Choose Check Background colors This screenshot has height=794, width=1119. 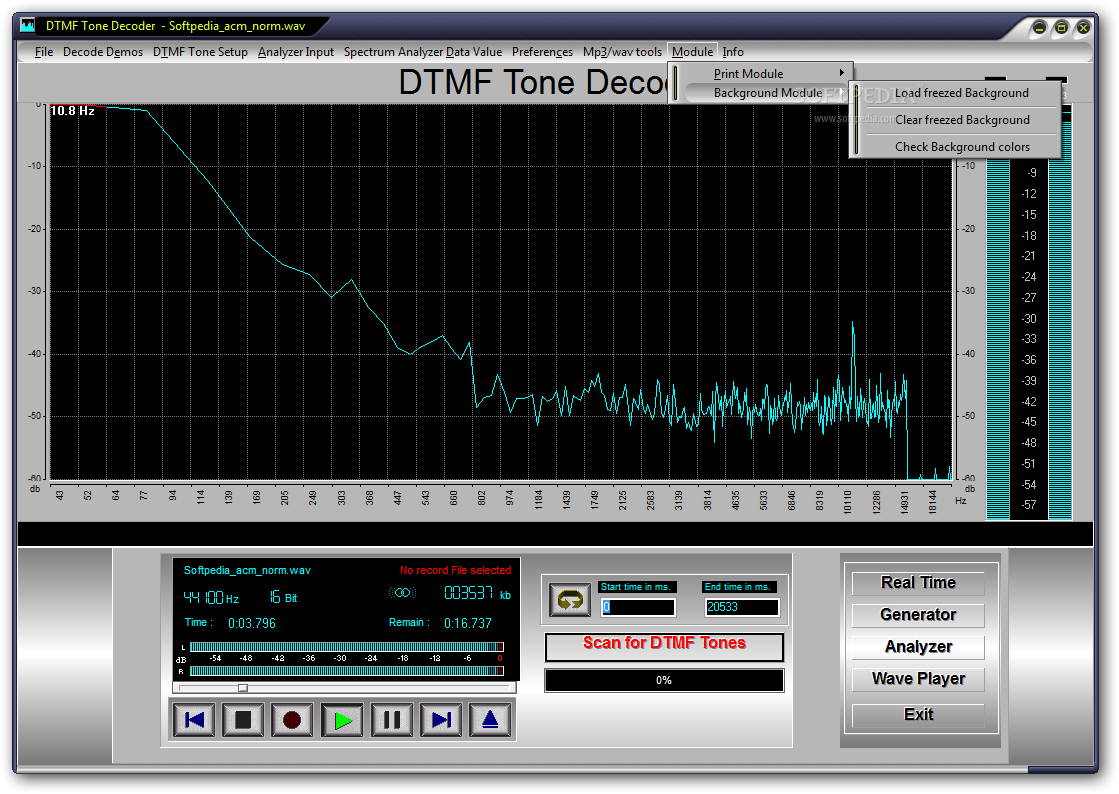(x=961, y=147)
